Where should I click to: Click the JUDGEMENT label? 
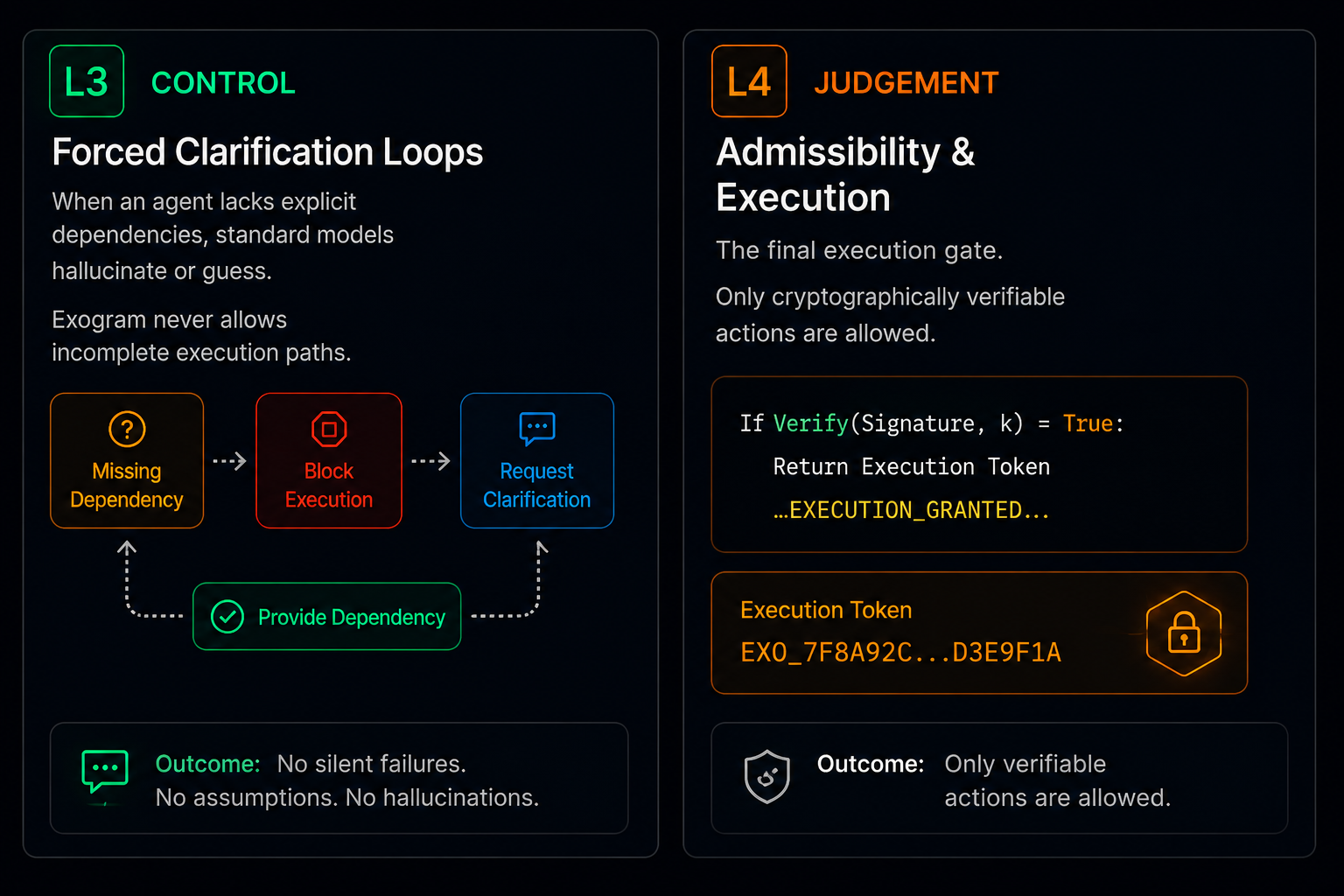[906, 83]
